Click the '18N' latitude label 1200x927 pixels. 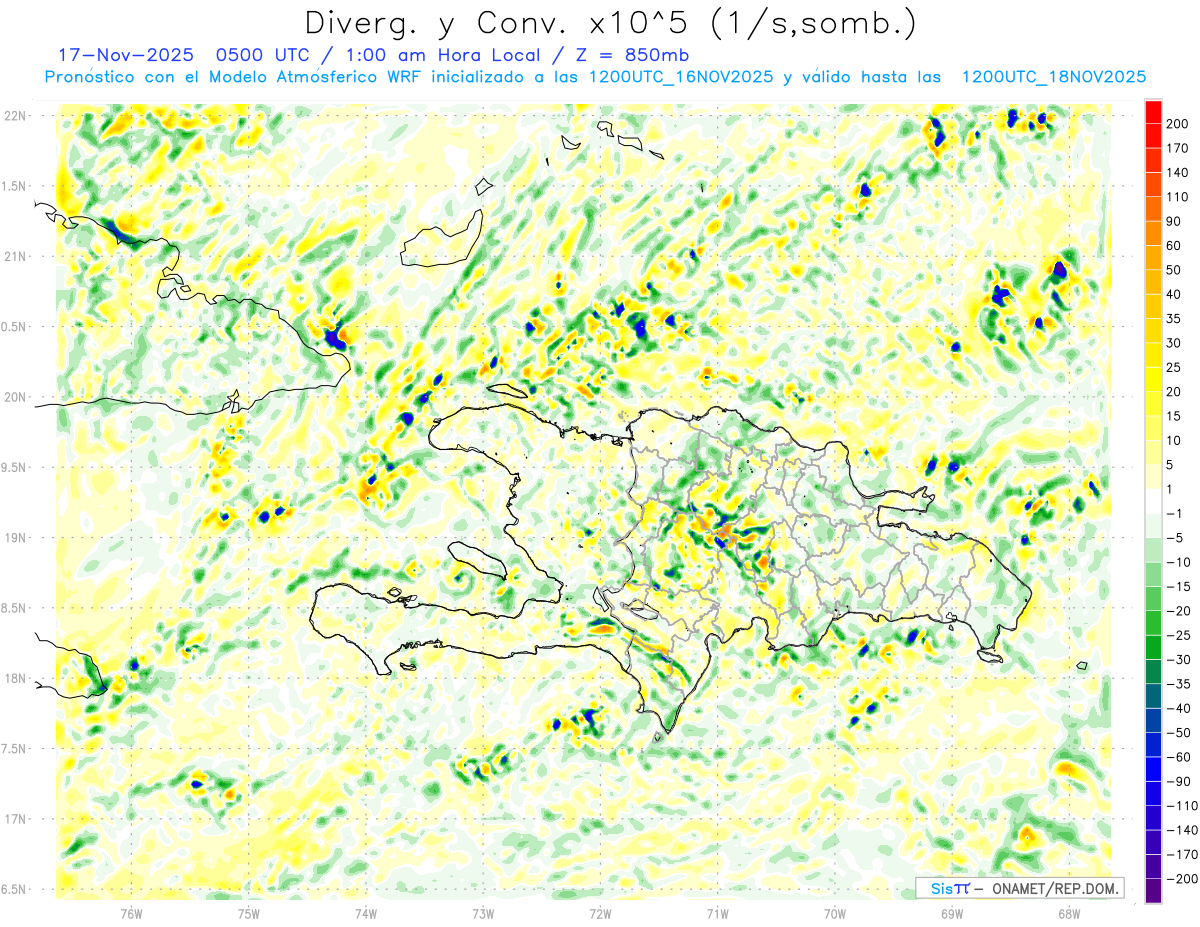click(15, 679)
